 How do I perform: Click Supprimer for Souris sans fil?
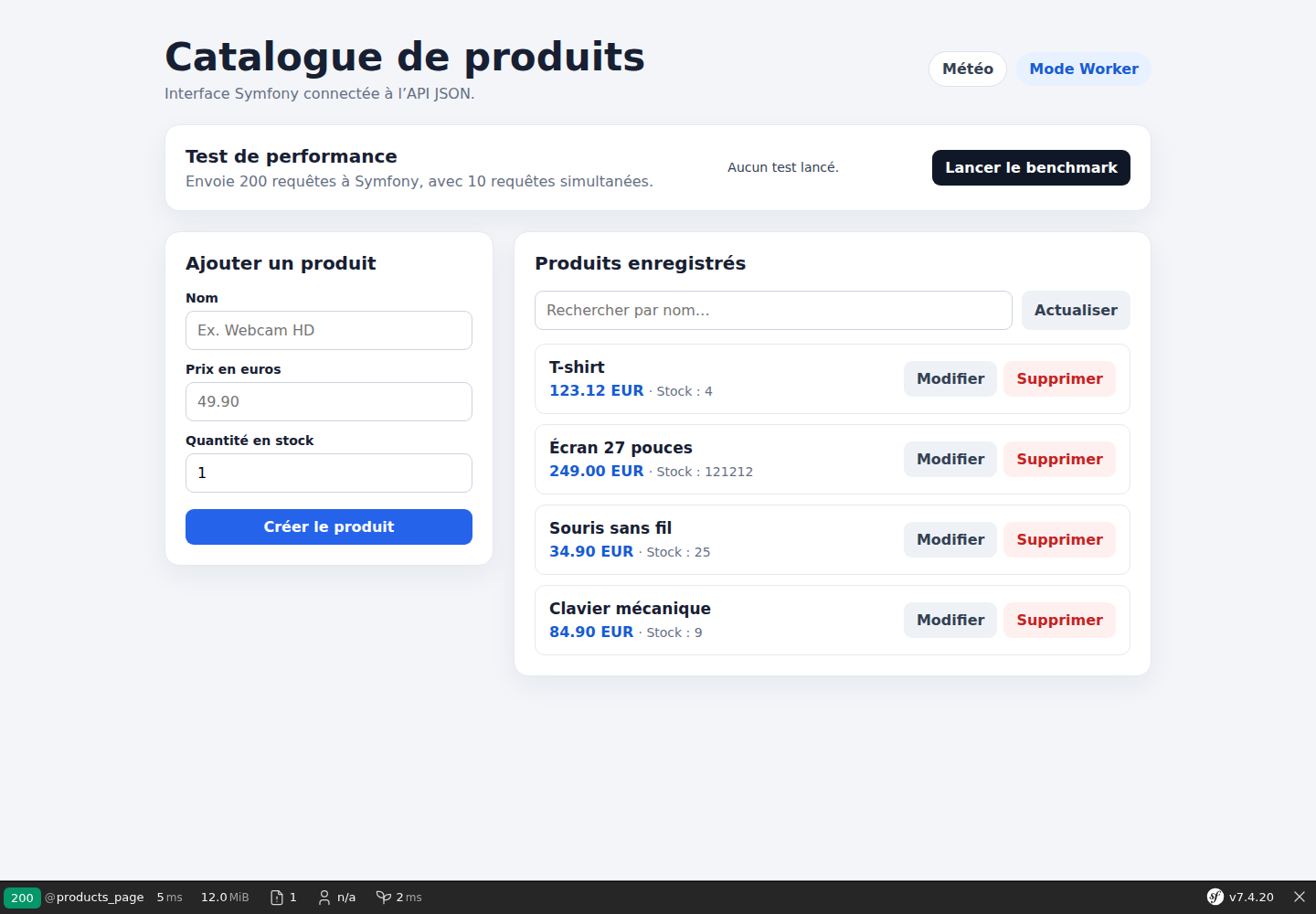(x=1059, y=539)
